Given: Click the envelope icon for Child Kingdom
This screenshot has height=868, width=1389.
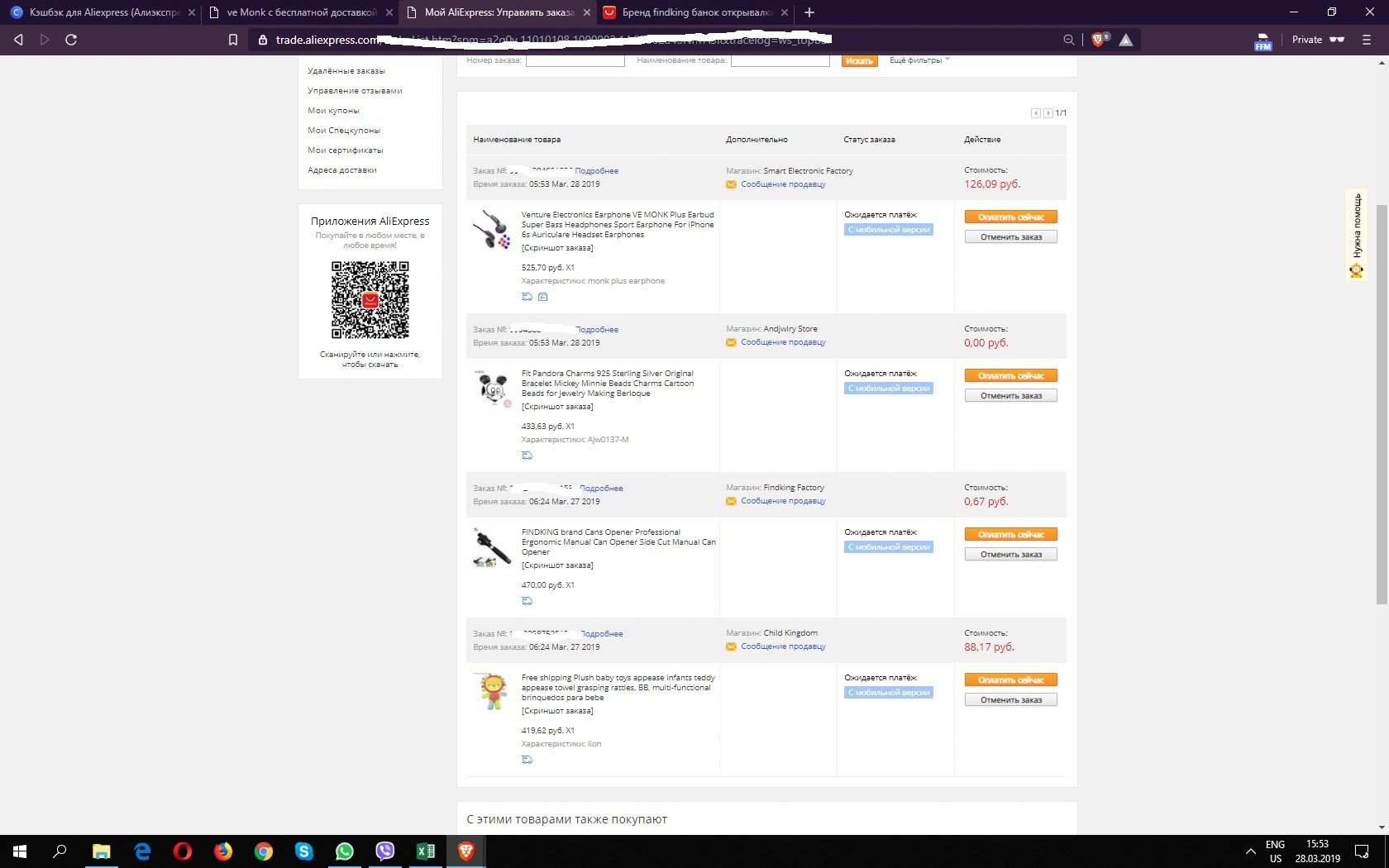Looking at the screenshot, I should [x=731, y=646].
